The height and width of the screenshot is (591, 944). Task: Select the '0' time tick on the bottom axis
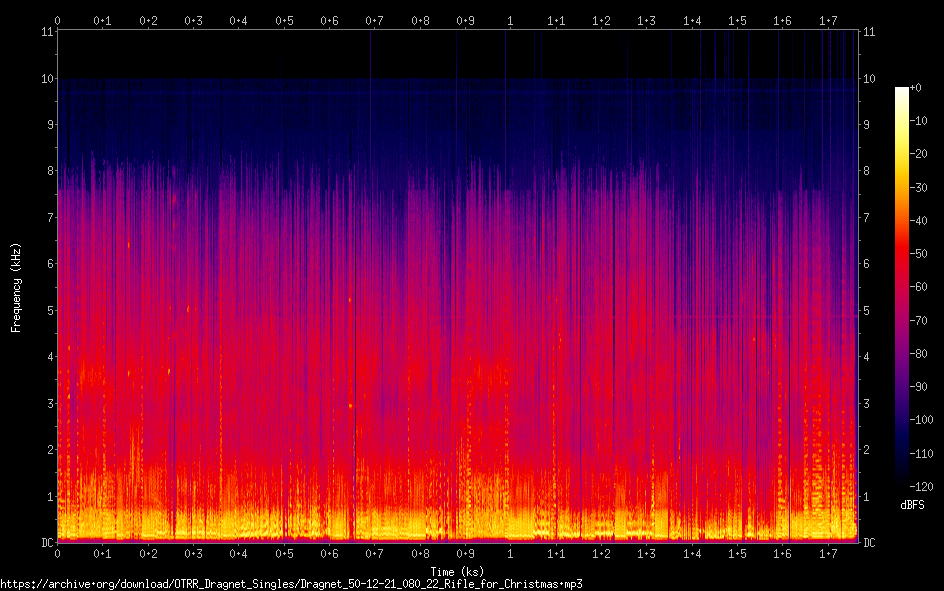(x=57, y=553)
